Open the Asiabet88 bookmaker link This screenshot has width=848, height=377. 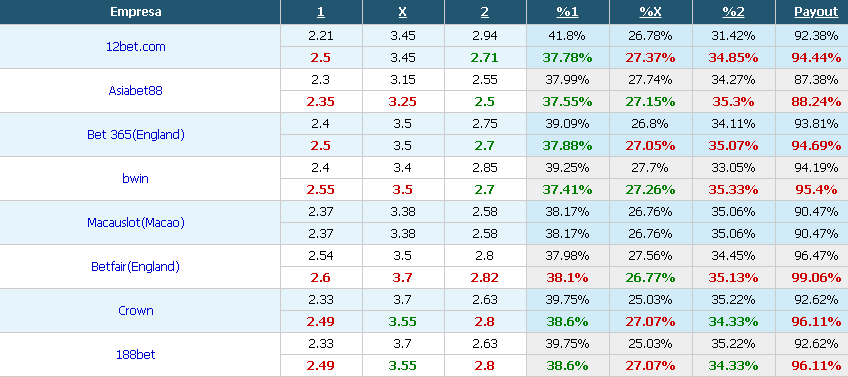pos(135,90)
